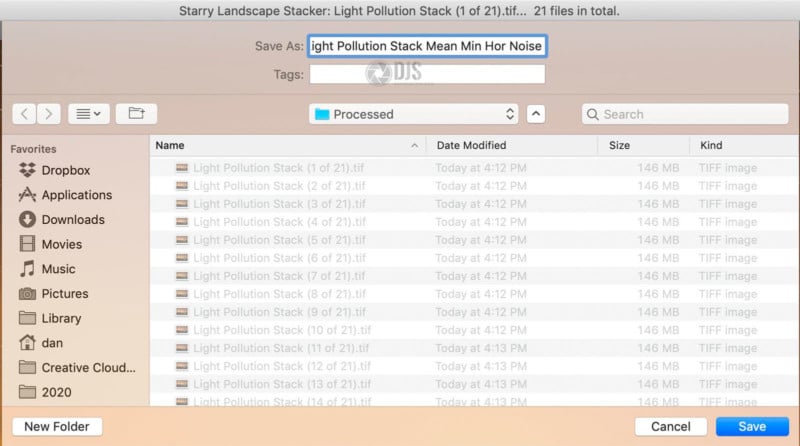
Task: Click the Search field
Action: coord(664,114)
